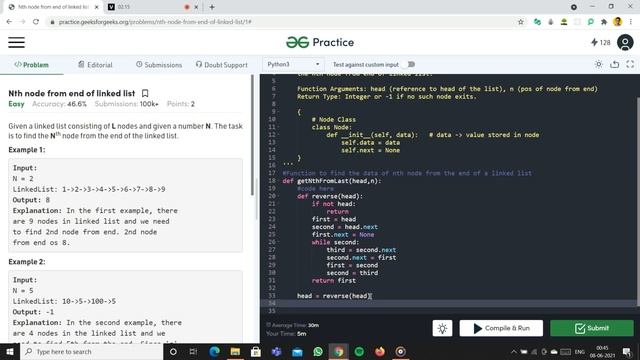Open the Editorial tab

tap(95, 65)
